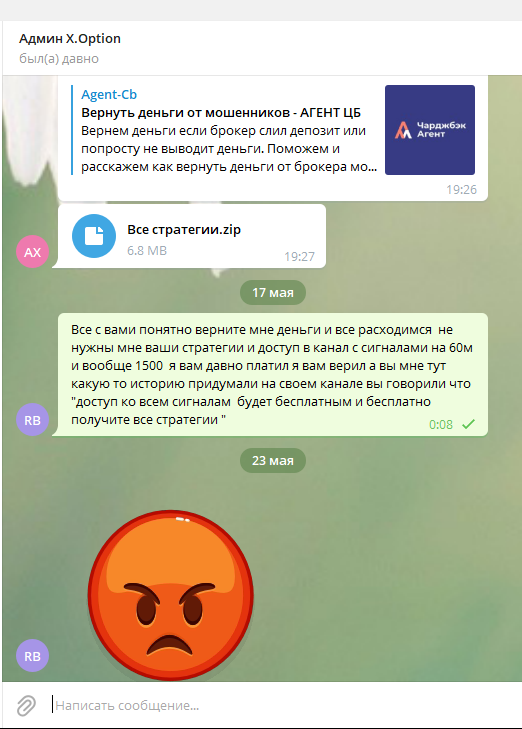Select the Все стратегии.zip file name
Image resolution: width=522 pixels, height=729 pixels.
point(184,229)
